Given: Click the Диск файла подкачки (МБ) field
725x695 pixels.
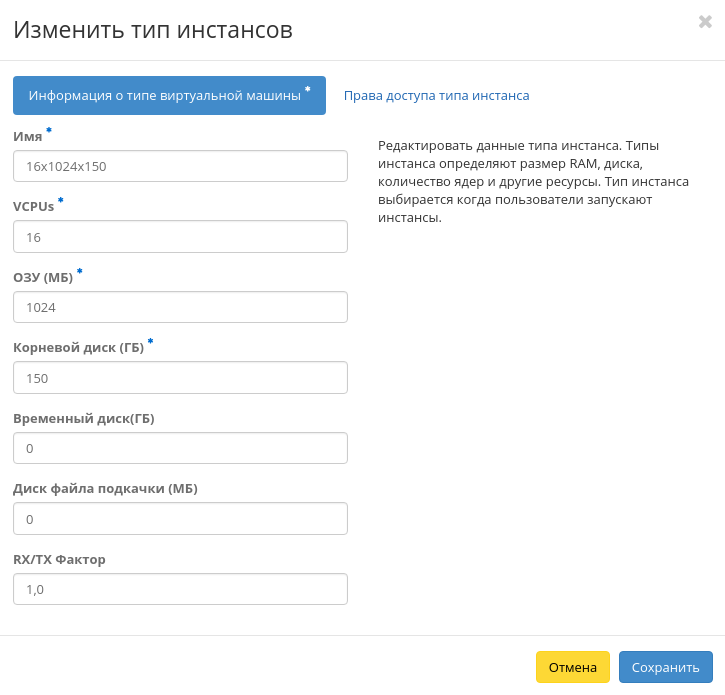Looking at the screenshot, I should coord(180,518).
